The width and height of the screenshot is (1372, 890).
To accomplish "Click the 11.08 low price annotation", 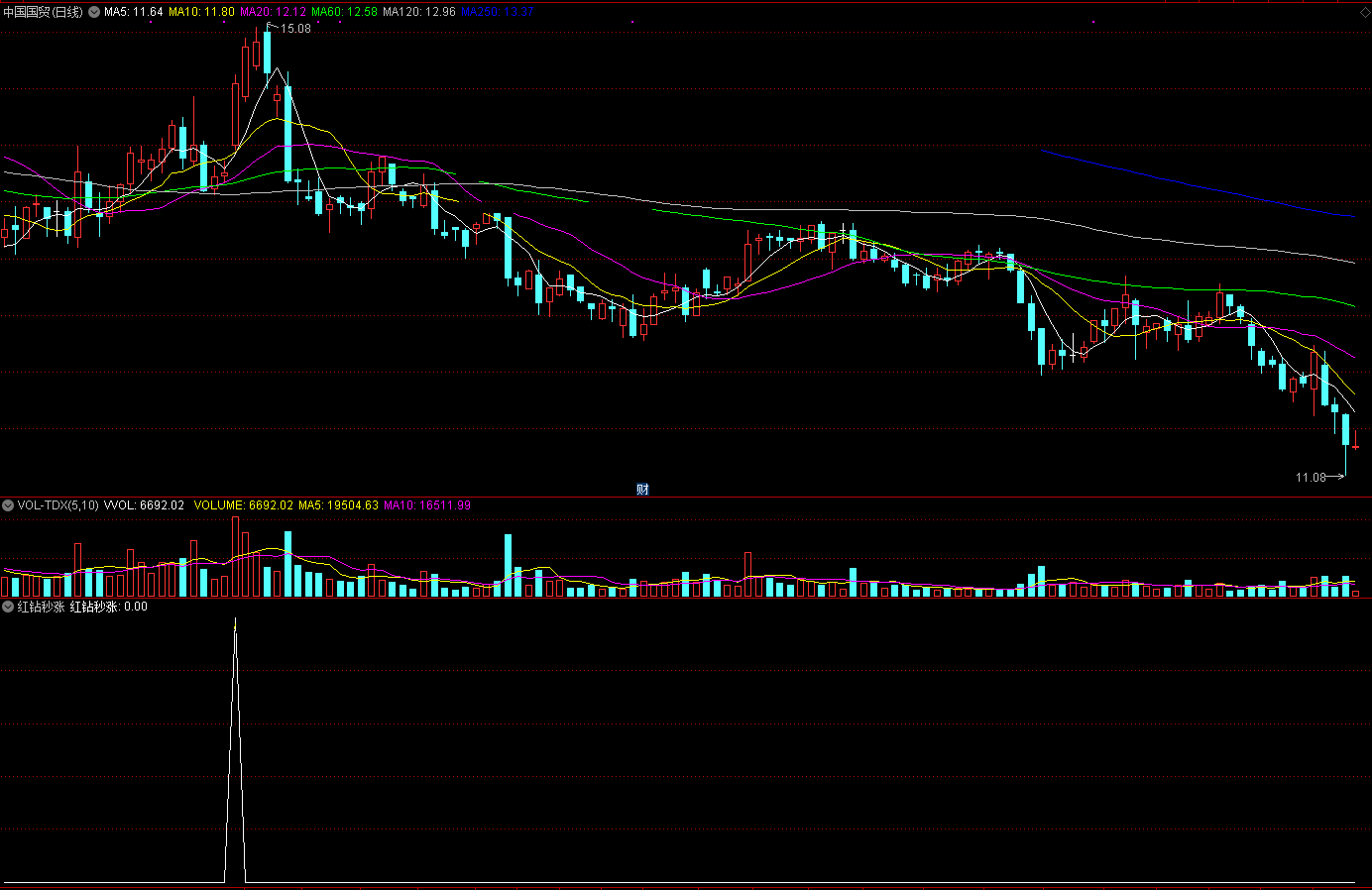I will tap(1311, 478).
